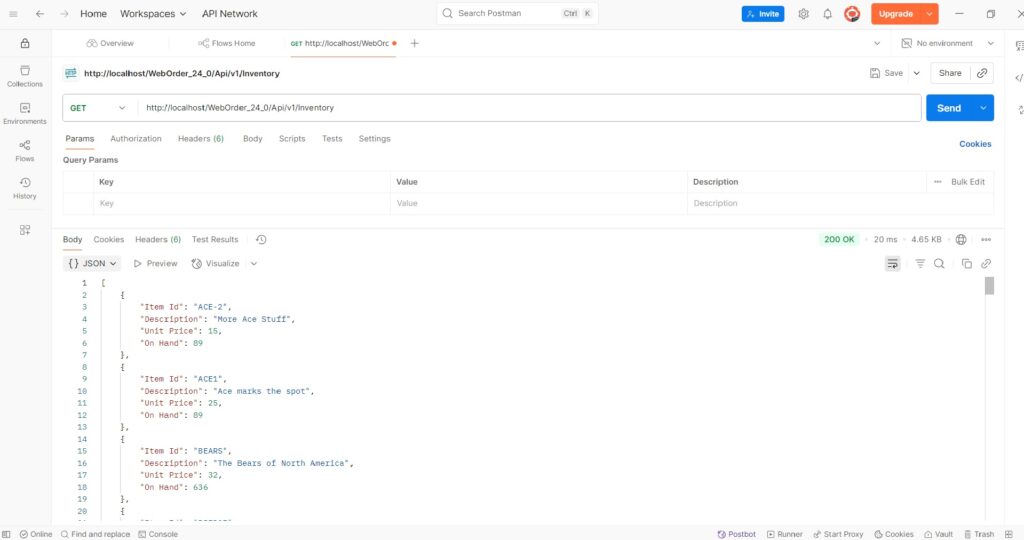Send the GET request
Screen dimensions: 1024x540
tap(949, 108)
